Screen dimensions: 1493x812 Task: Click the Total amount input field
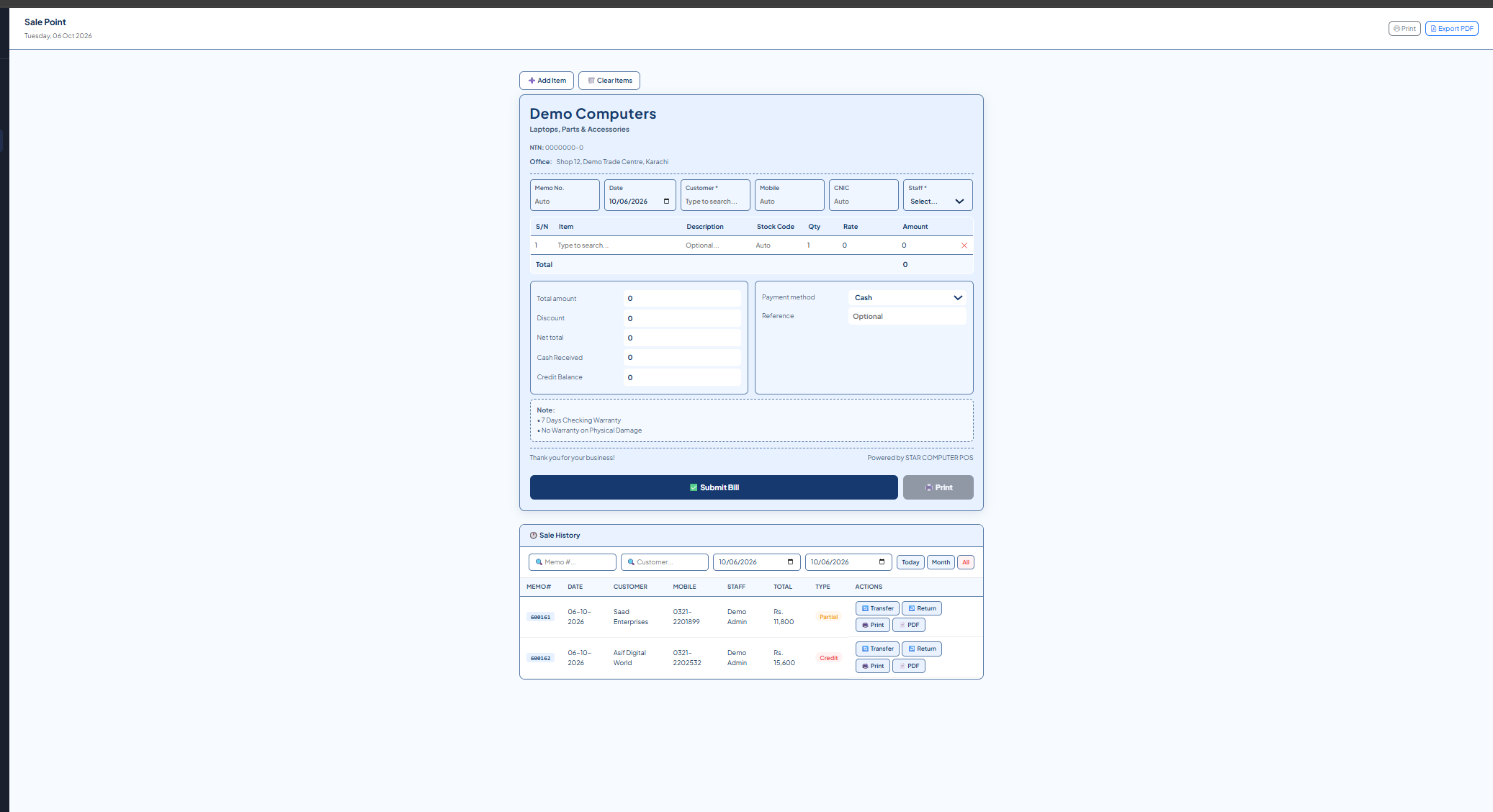[682, 298]
